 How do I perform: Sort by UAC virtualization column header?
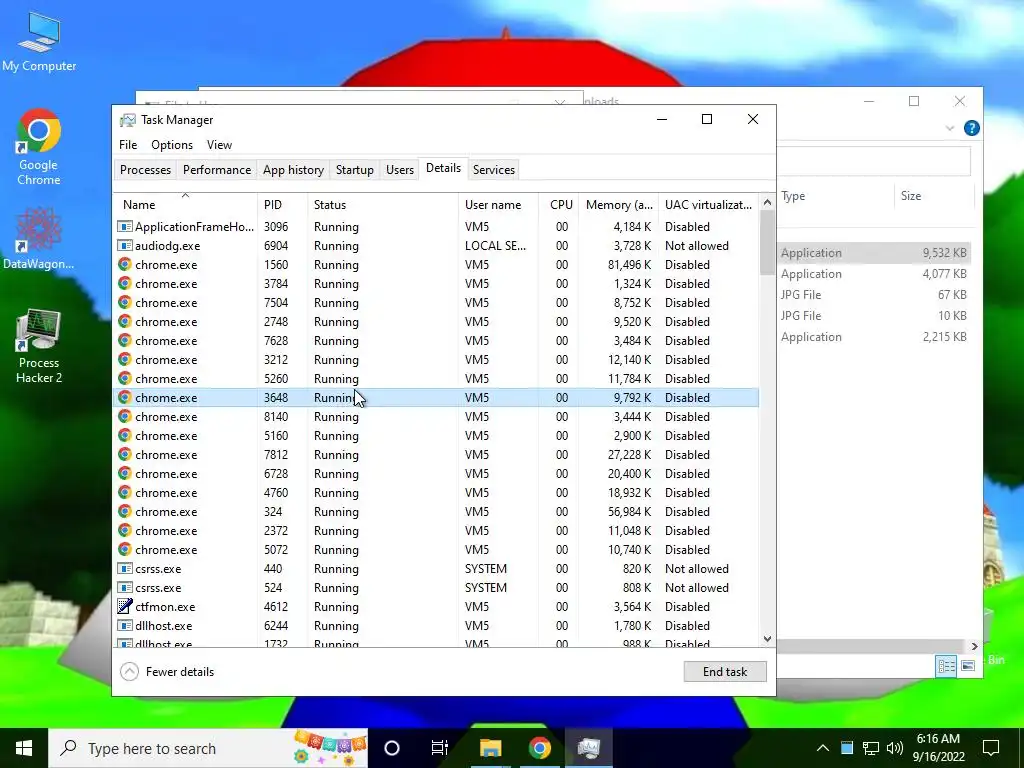pyautogui.click(x=709, y=204)
